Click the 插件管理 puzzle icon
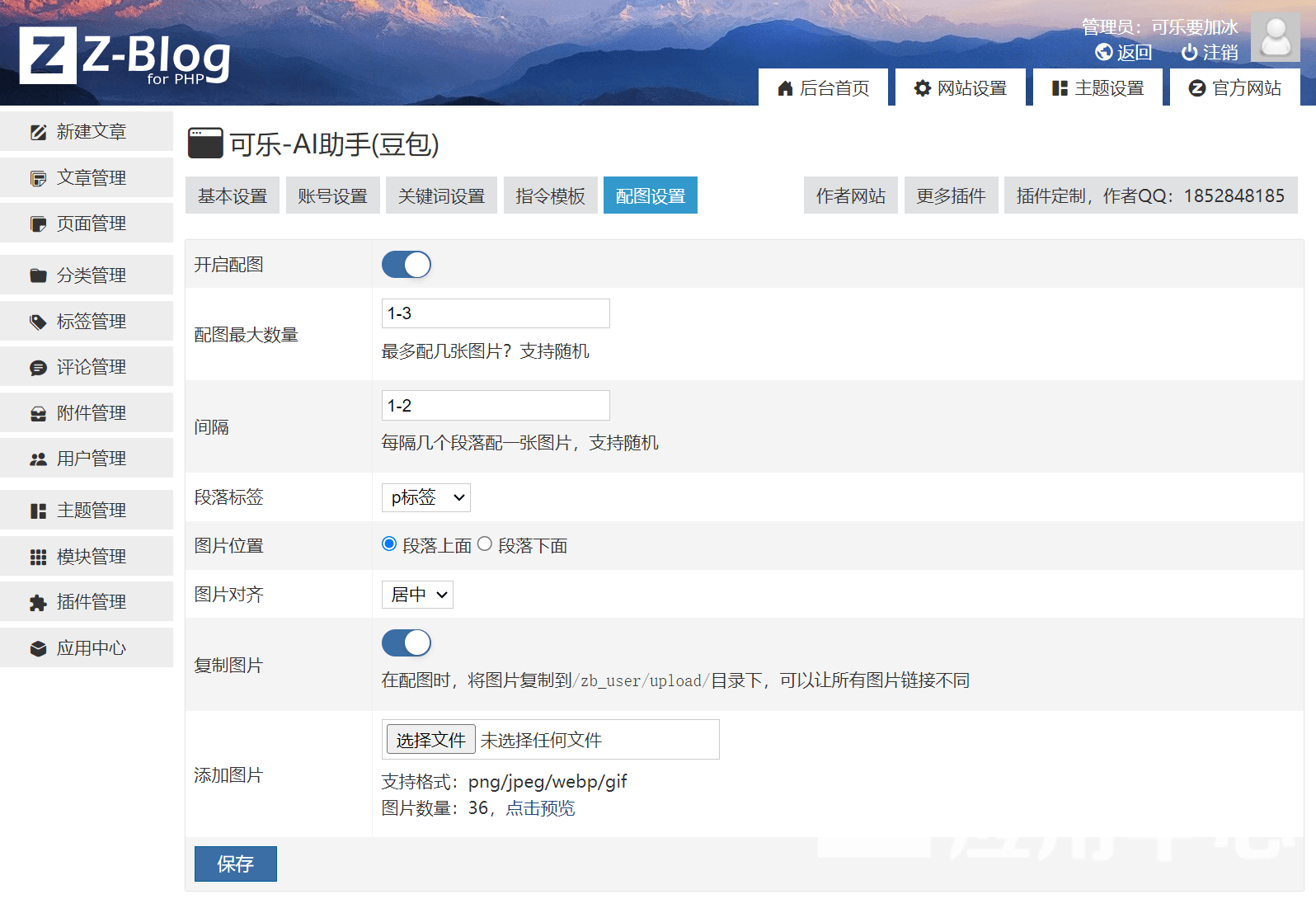This screenshot has width=1316, height=899. tap(38, 602)
